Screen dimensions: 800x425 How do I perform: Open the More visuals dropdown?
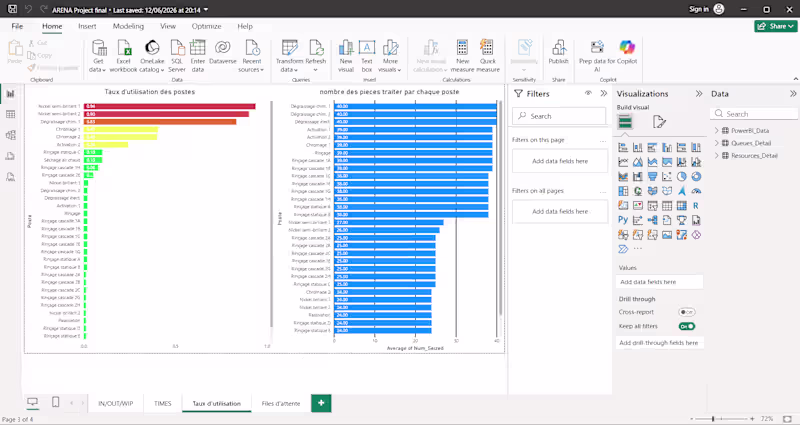pos(390,56)
